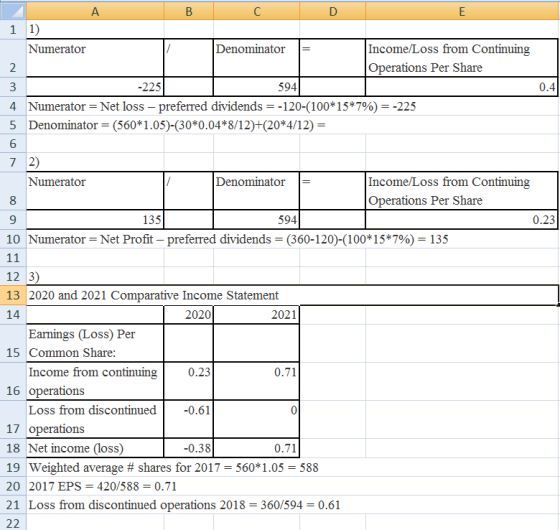Click cell containing -225
This screenshot has width=560, height=530.
(x=95, y=86)
